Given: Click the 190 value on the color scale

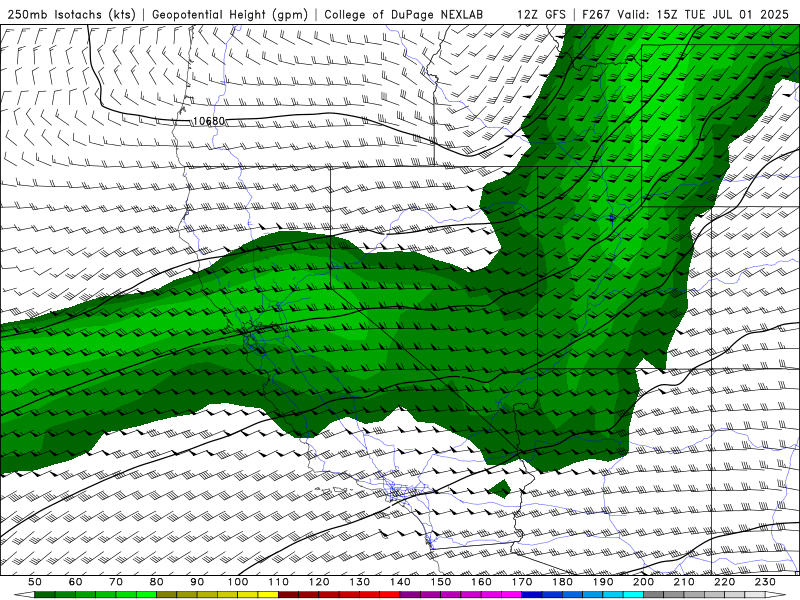Looking at the screenshot, I should tap(603, 582).
